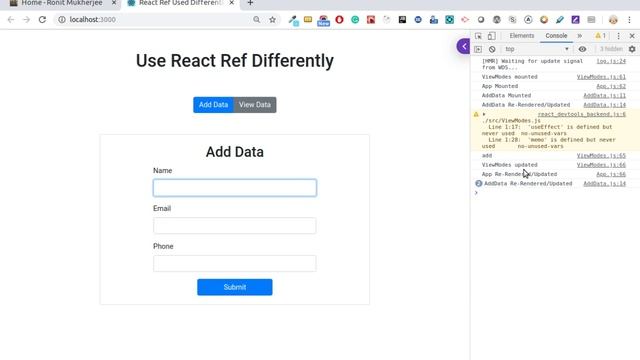
Task: Open DevTools customize three-dot menu
Action: click(x=618, y=36)
